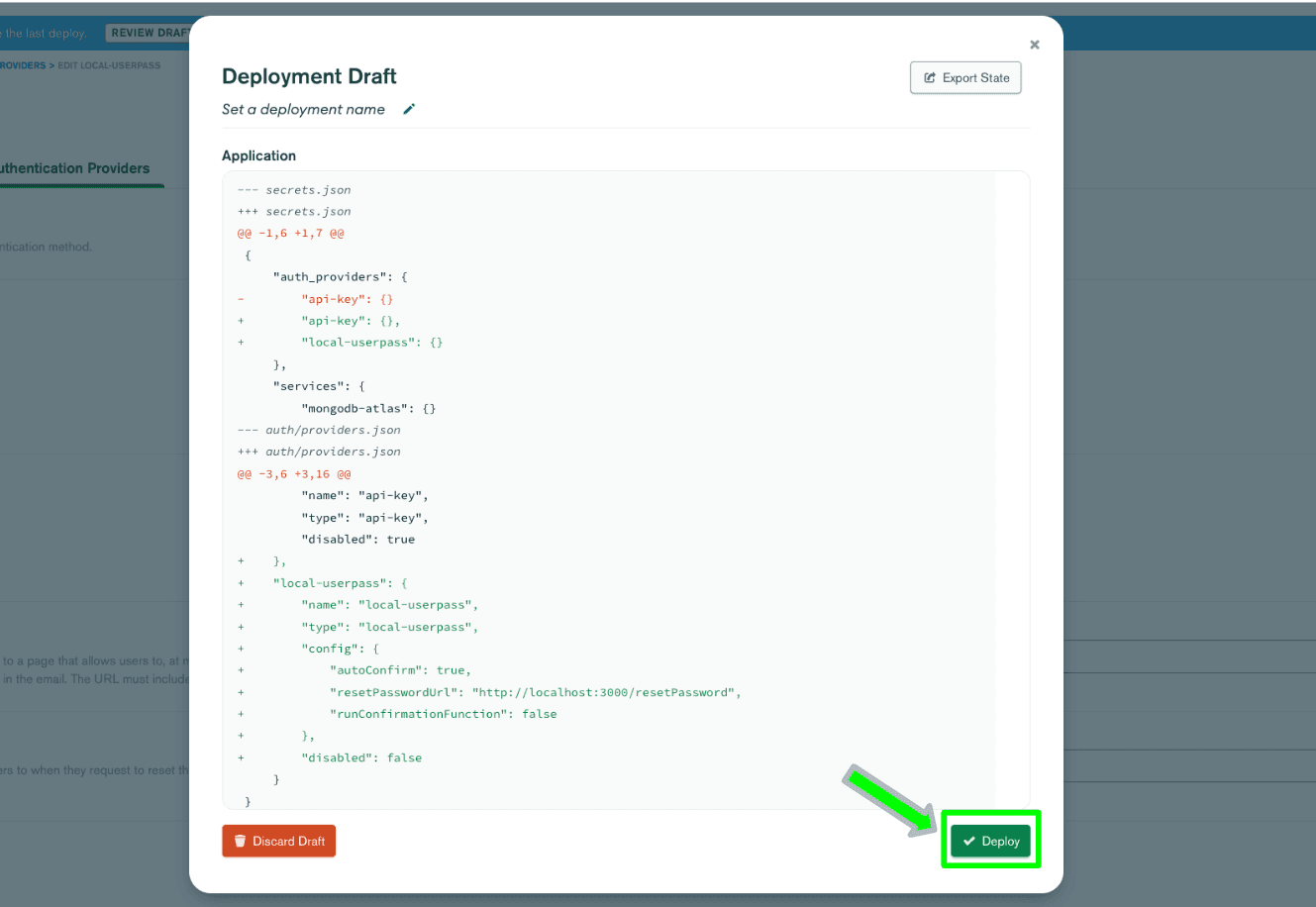1316x907 pixels.
Task: Click REVIEW DRAFT in the top banner
Action: click(149, 33)
